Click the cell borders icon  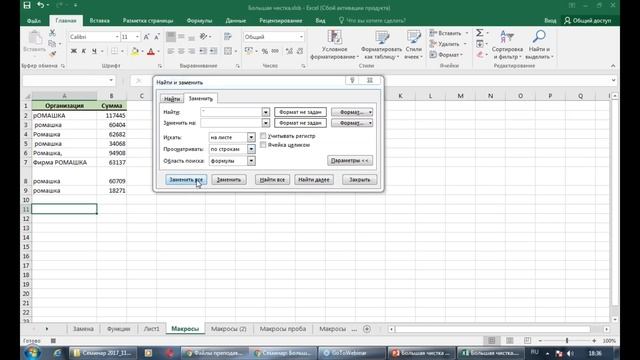coord(115,51)
